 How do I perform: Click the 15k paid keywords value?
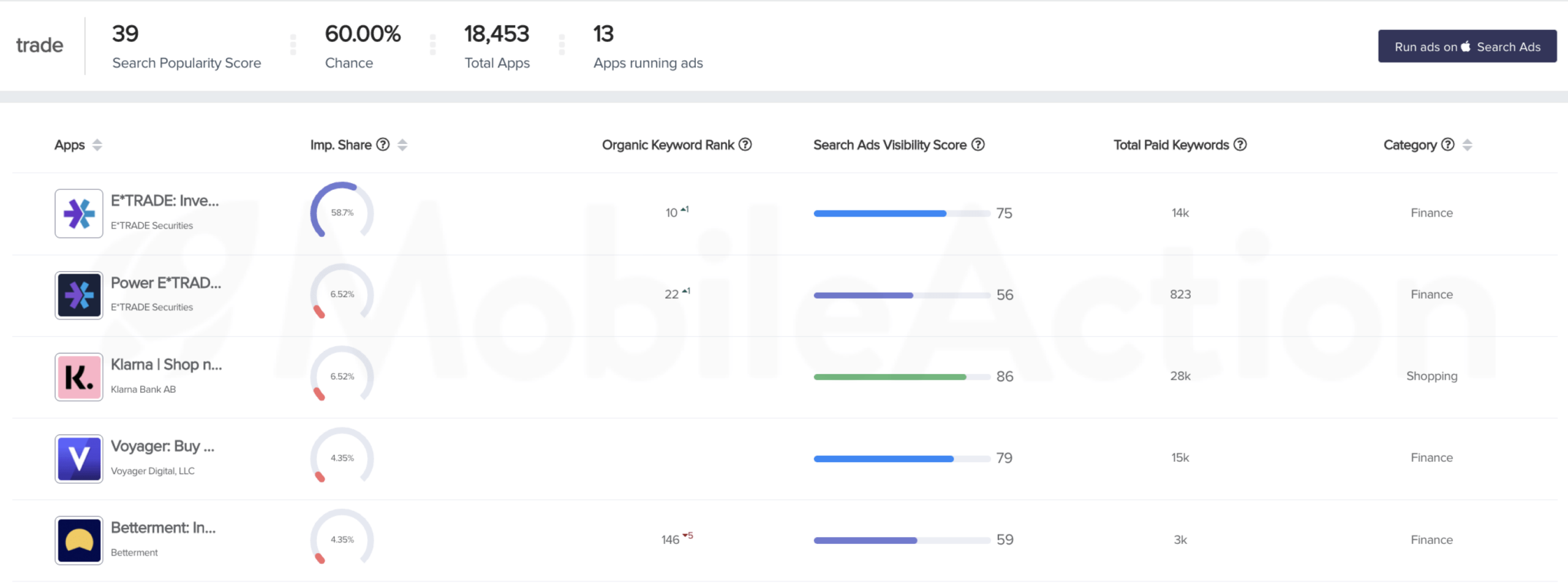pyautogui.click(x=1180, y=457)
